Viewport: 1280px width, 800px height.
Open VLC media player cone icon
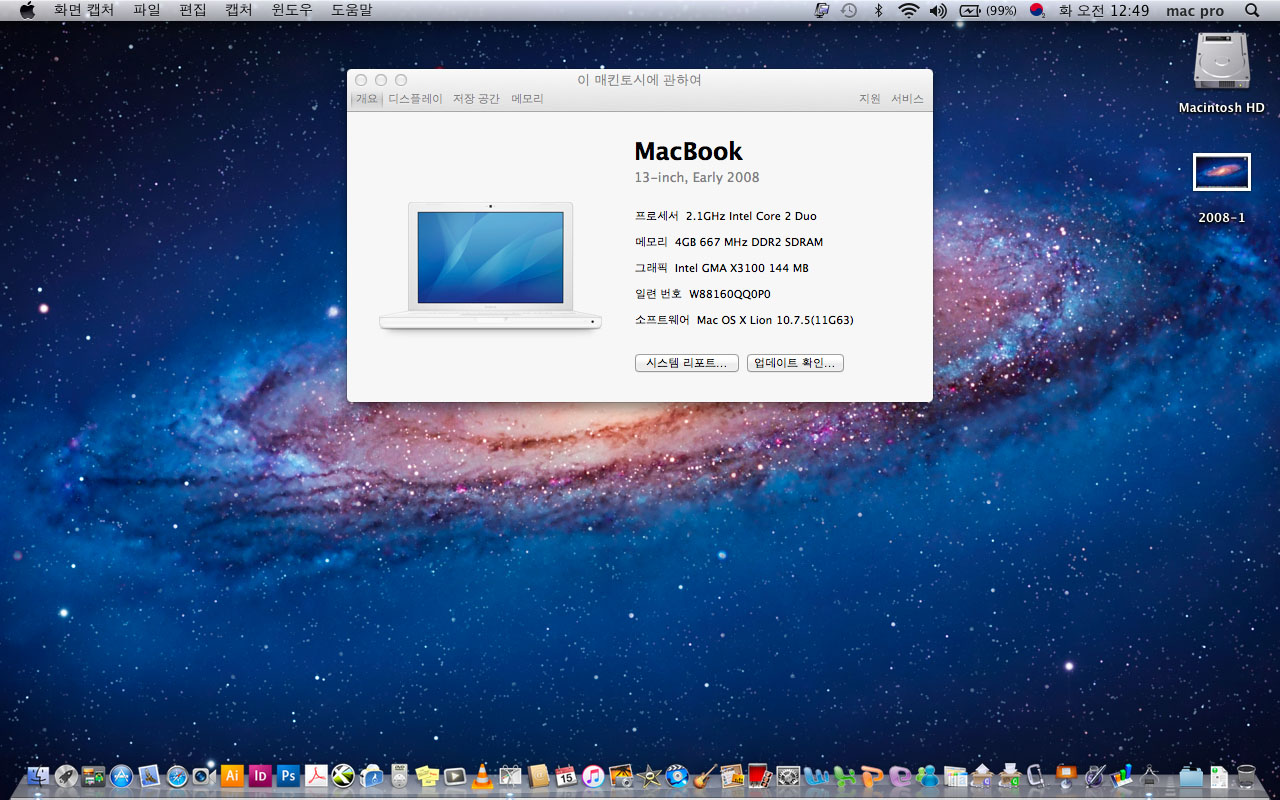pos(482,775)
